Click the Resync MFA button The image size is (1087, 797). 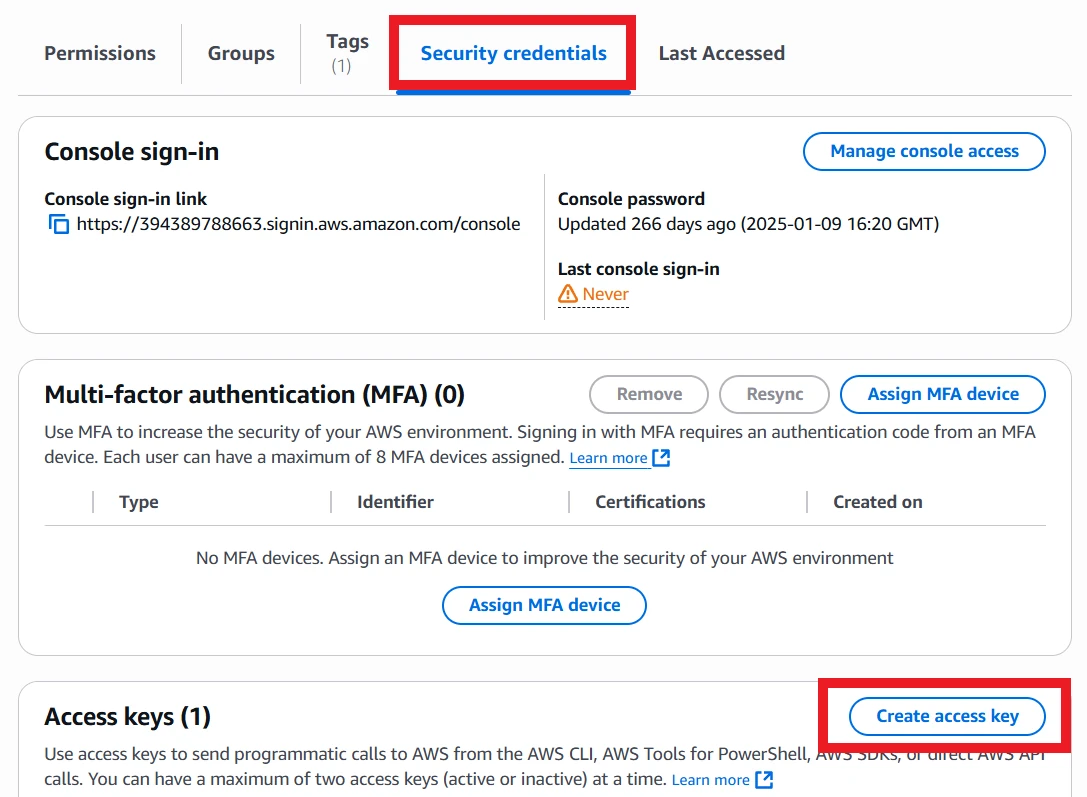point(775,394)
